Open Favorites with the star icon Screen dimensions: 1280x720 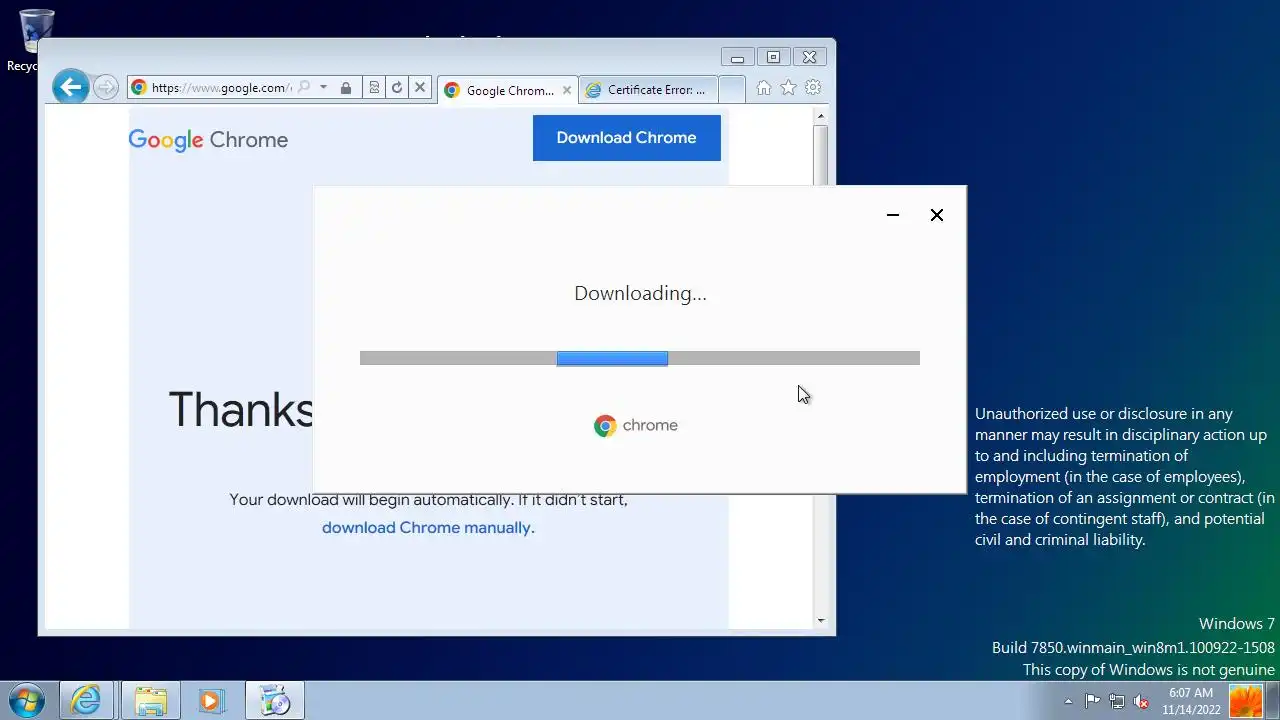tap(788, 88)
